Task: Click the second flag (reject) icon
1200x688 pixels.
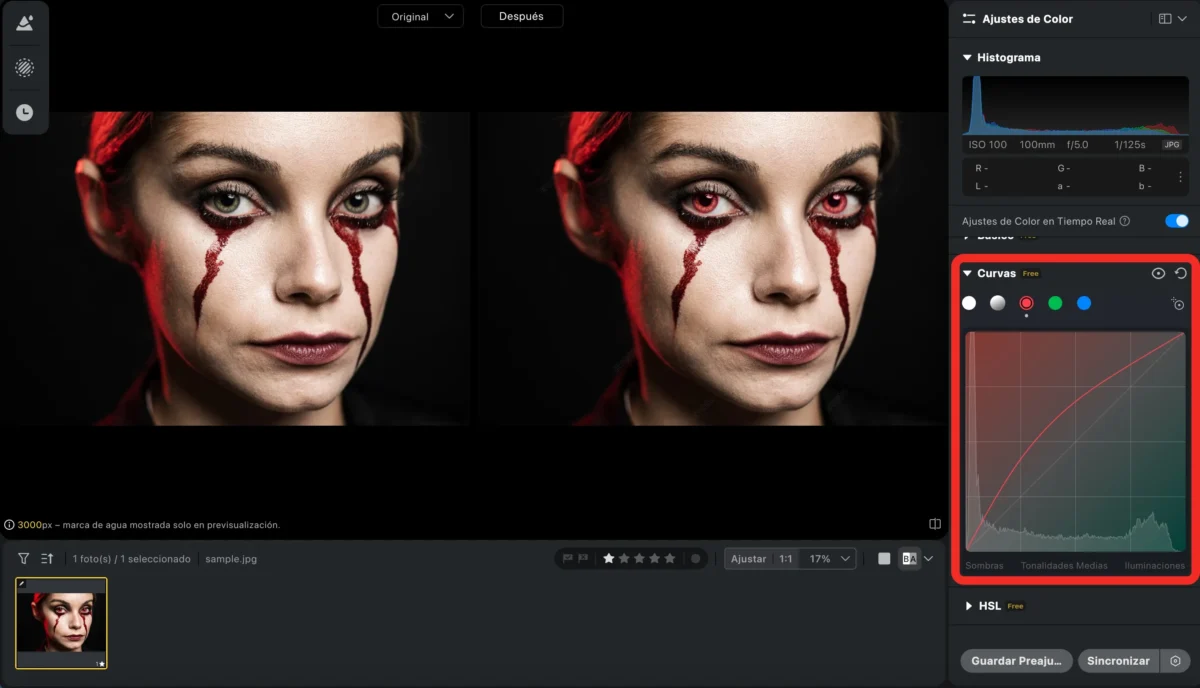Action: pos(583,559)
